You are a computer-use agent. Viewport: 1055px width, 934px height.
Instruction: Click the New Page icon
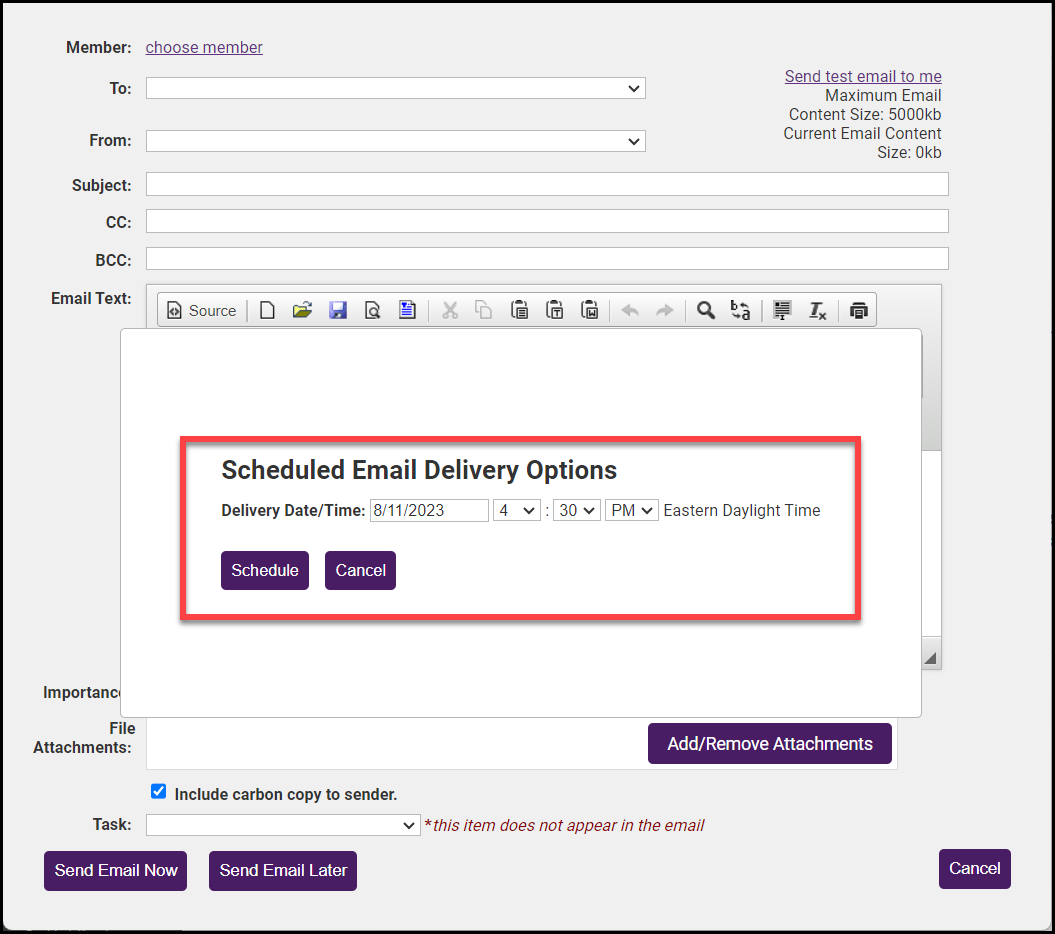[x=267, y=311]
